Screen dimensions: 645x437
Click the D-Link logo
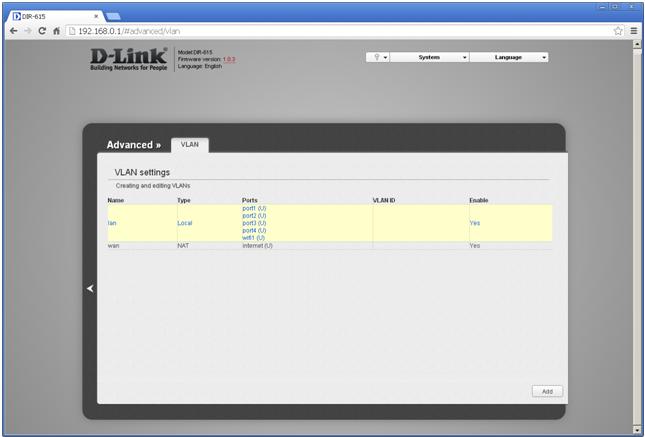pyautogui.click(x=130, y=59)
